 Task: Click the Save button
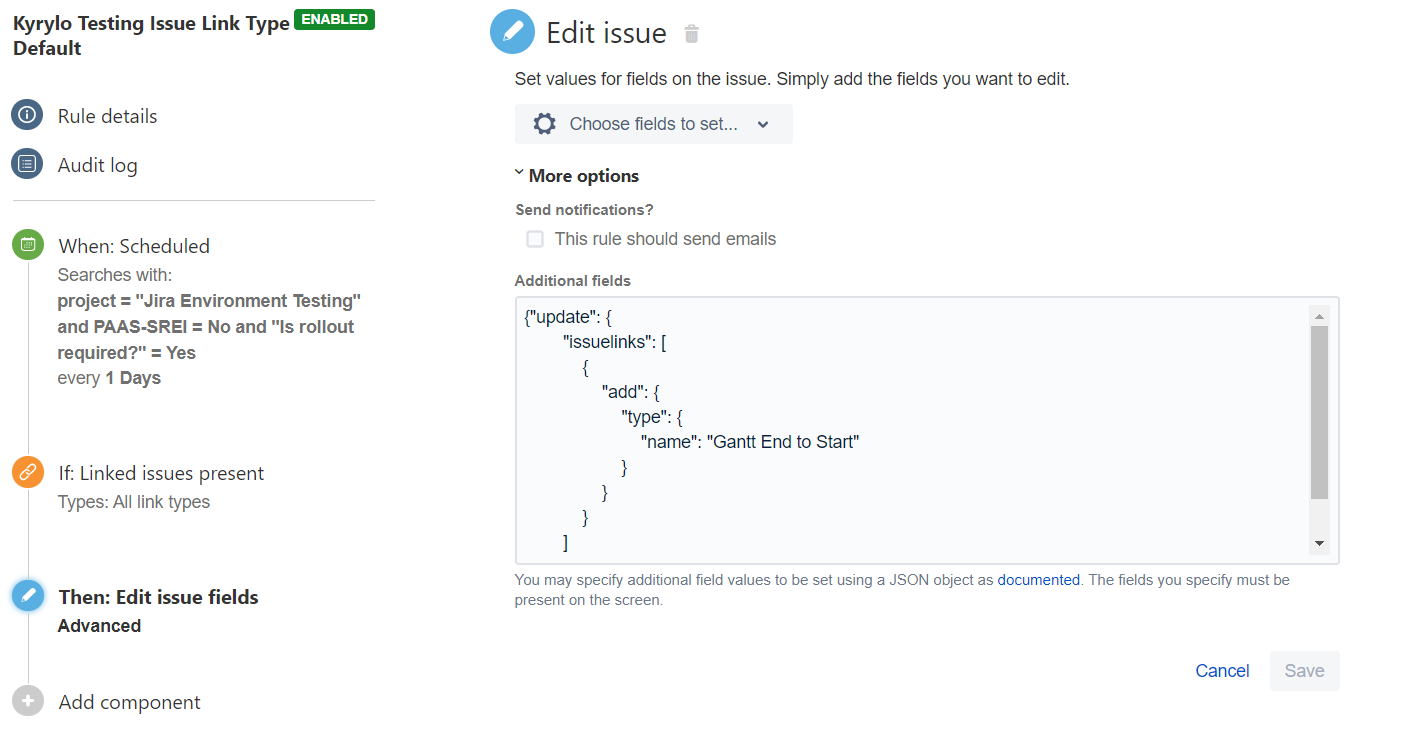(x=1304, y=671)
